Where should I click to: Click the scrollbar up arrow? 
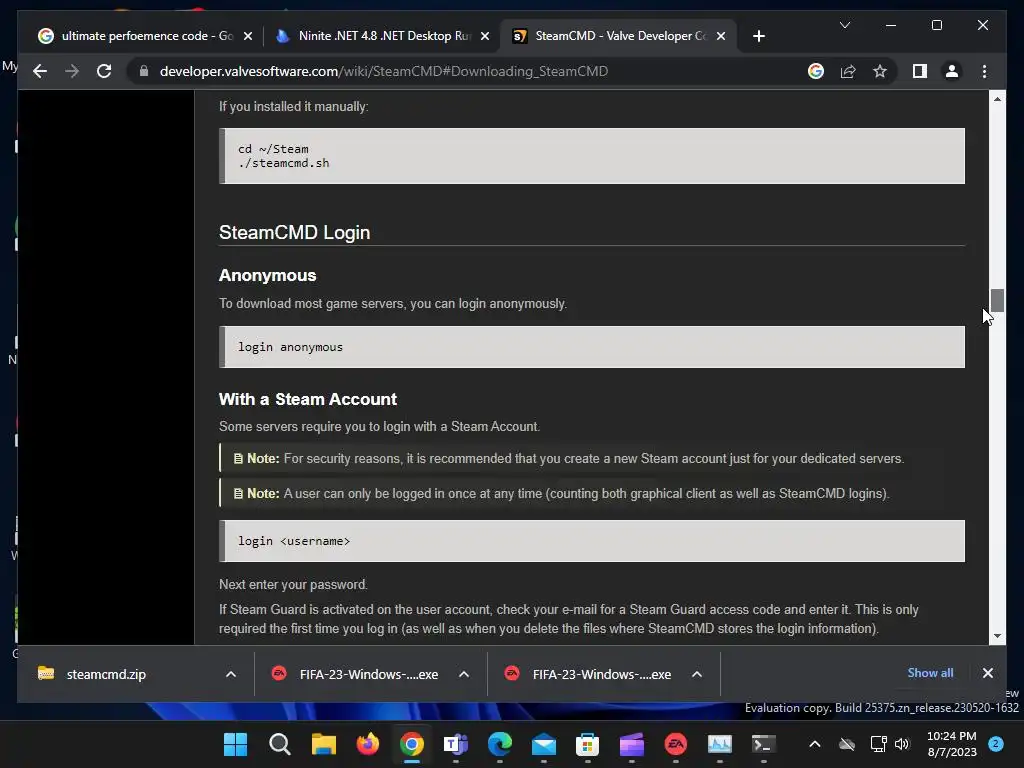coord(997,99)
